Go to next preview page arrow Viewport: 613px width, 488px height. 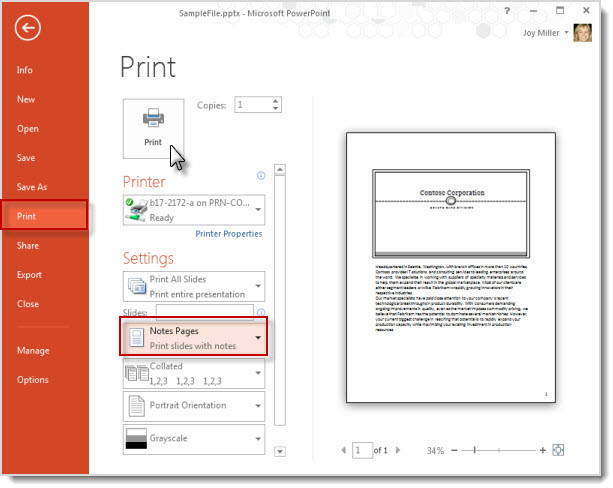point(398,450)
